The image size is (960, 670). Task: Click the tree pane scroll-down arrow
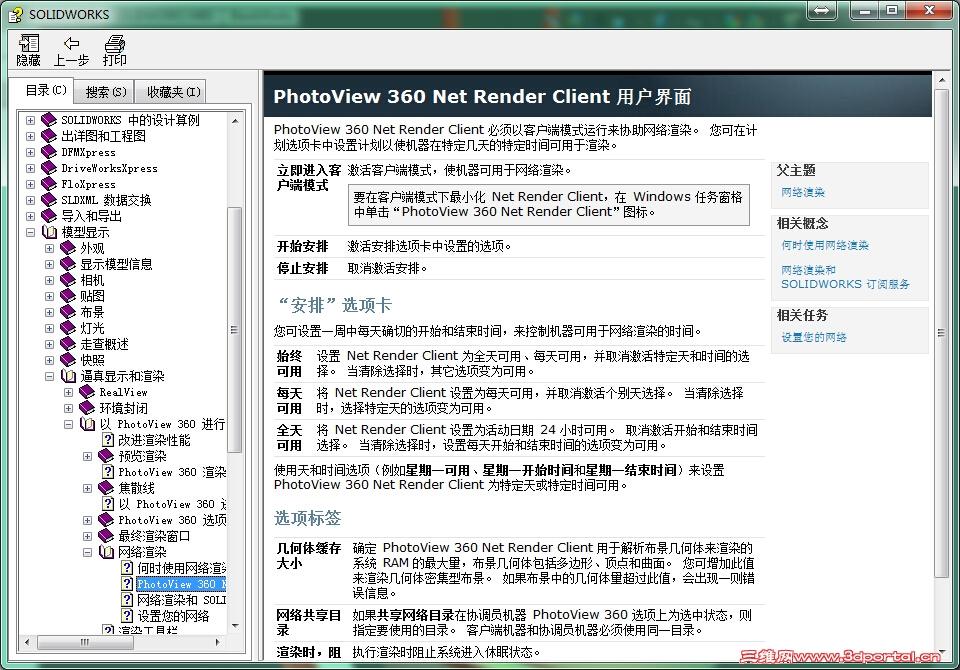(234, 625)
